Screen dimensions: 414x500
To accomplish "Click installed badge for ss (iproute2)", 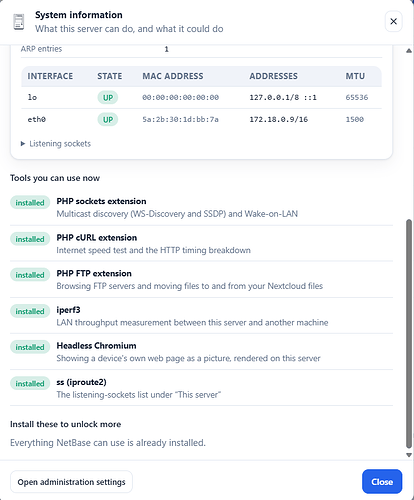I will (30, 384).
